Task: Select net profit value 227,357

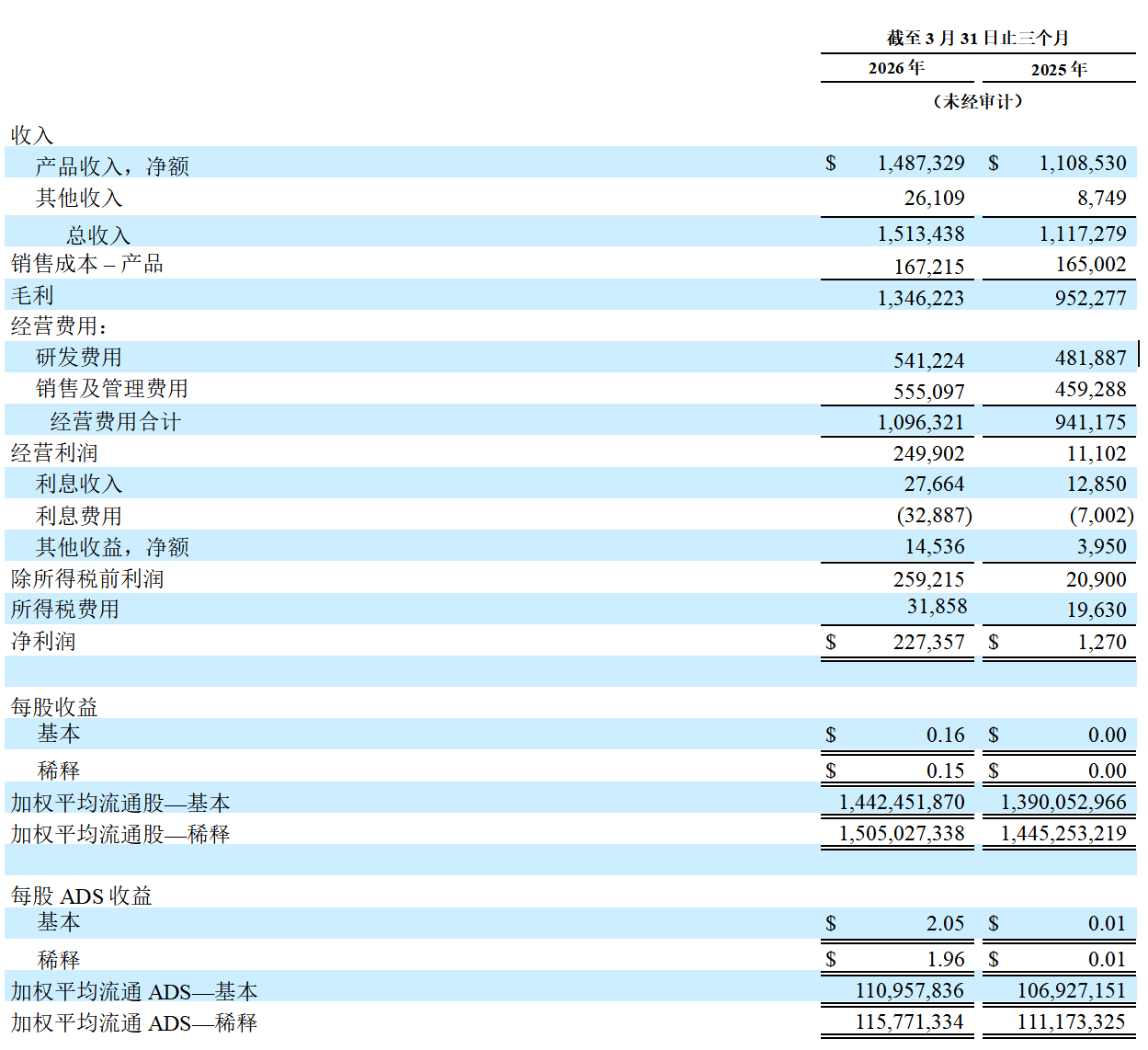Action: (x=929, y=643)
